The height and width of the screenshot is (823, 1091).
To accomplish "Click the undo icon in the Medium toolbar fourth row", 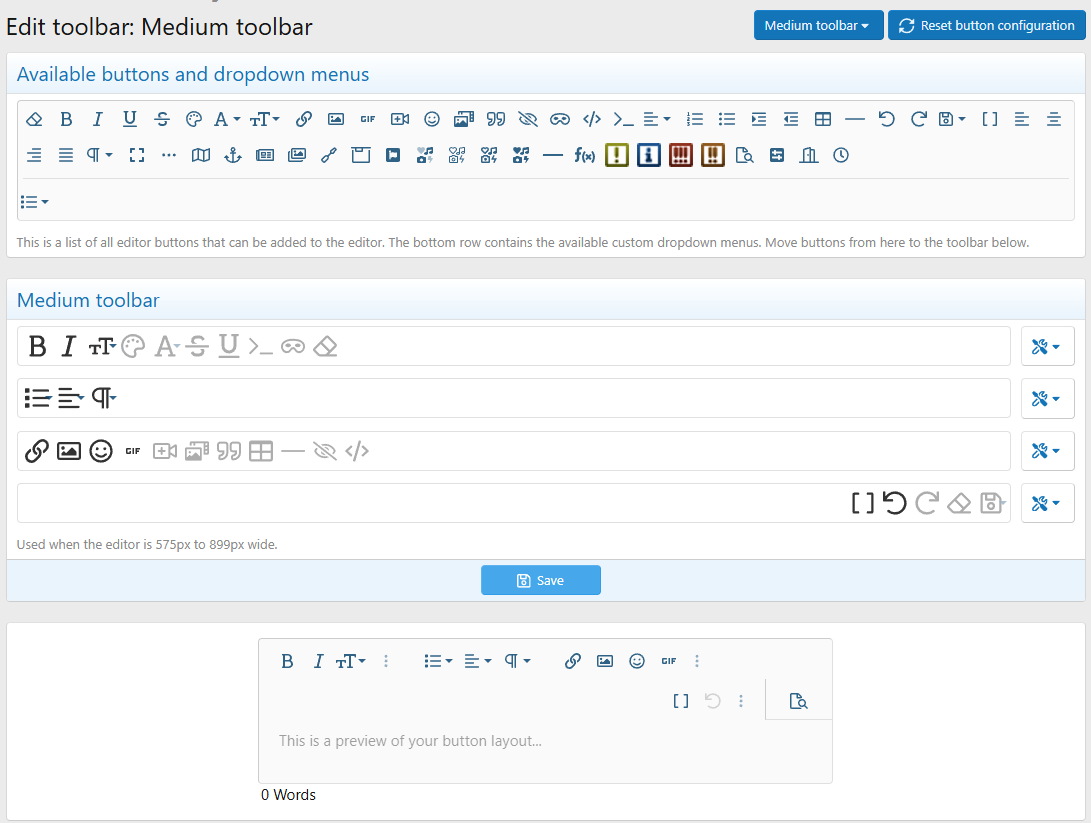I will coord(895,503).
